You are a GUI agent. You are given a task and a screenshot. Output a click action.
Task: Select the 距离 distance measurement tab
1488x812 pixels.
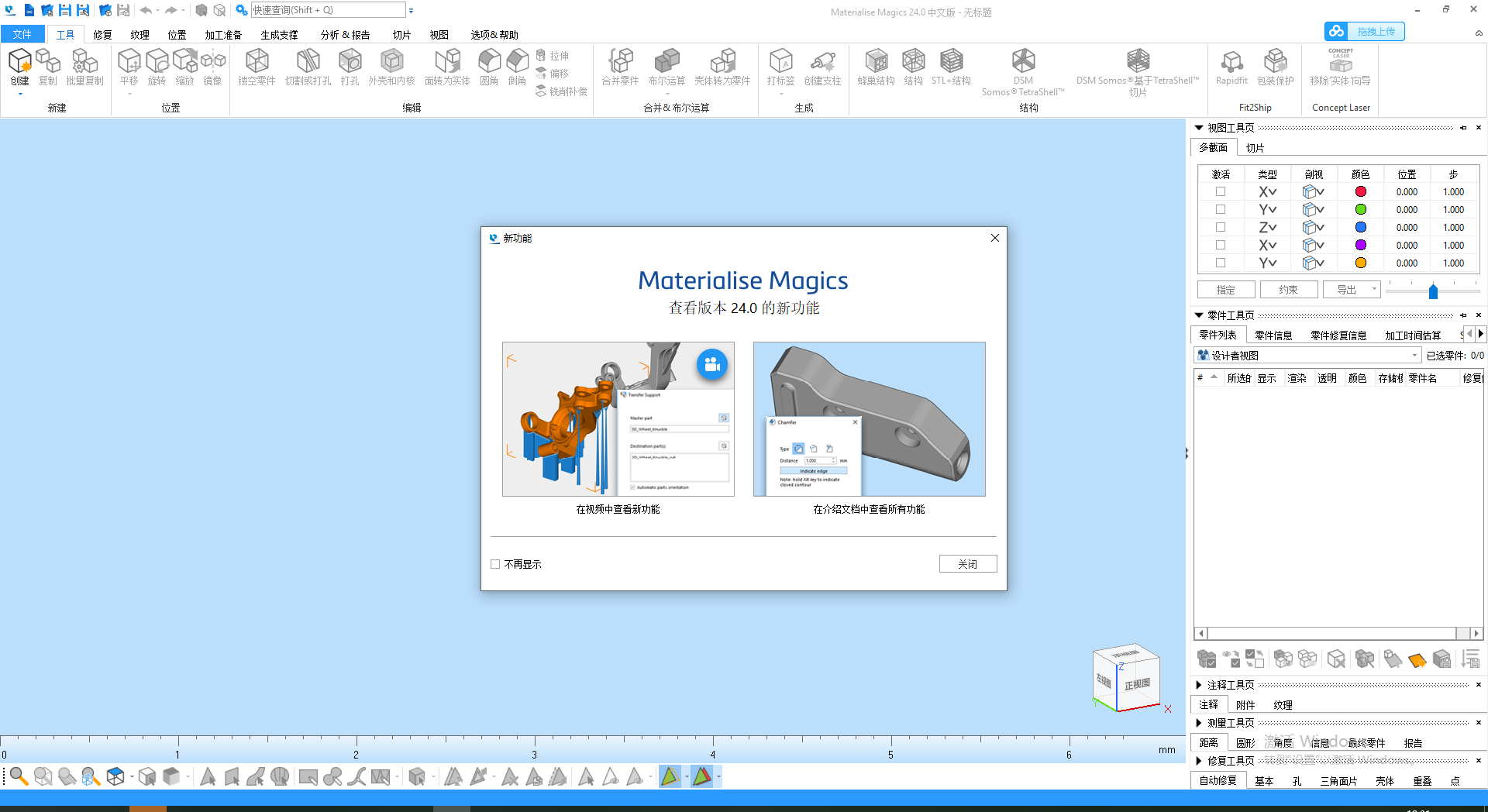click(x=1208, y=742)
